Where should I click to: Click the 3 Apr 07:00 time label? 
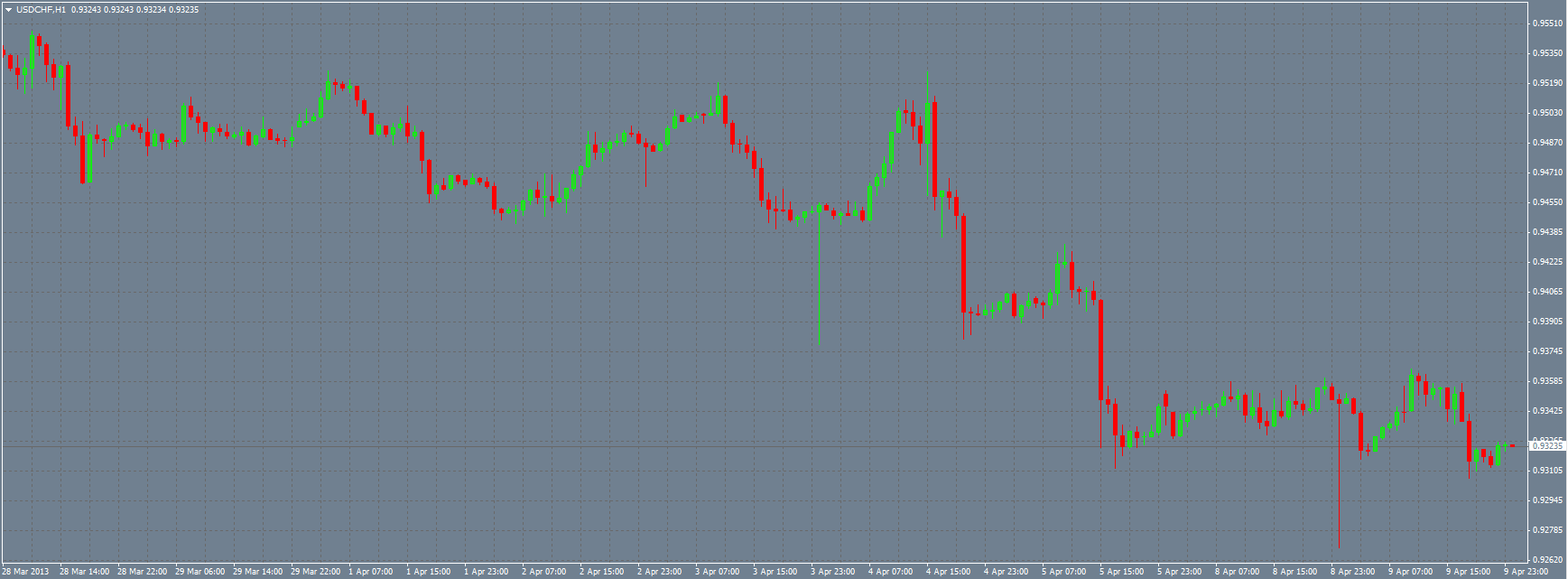point(718,572)
